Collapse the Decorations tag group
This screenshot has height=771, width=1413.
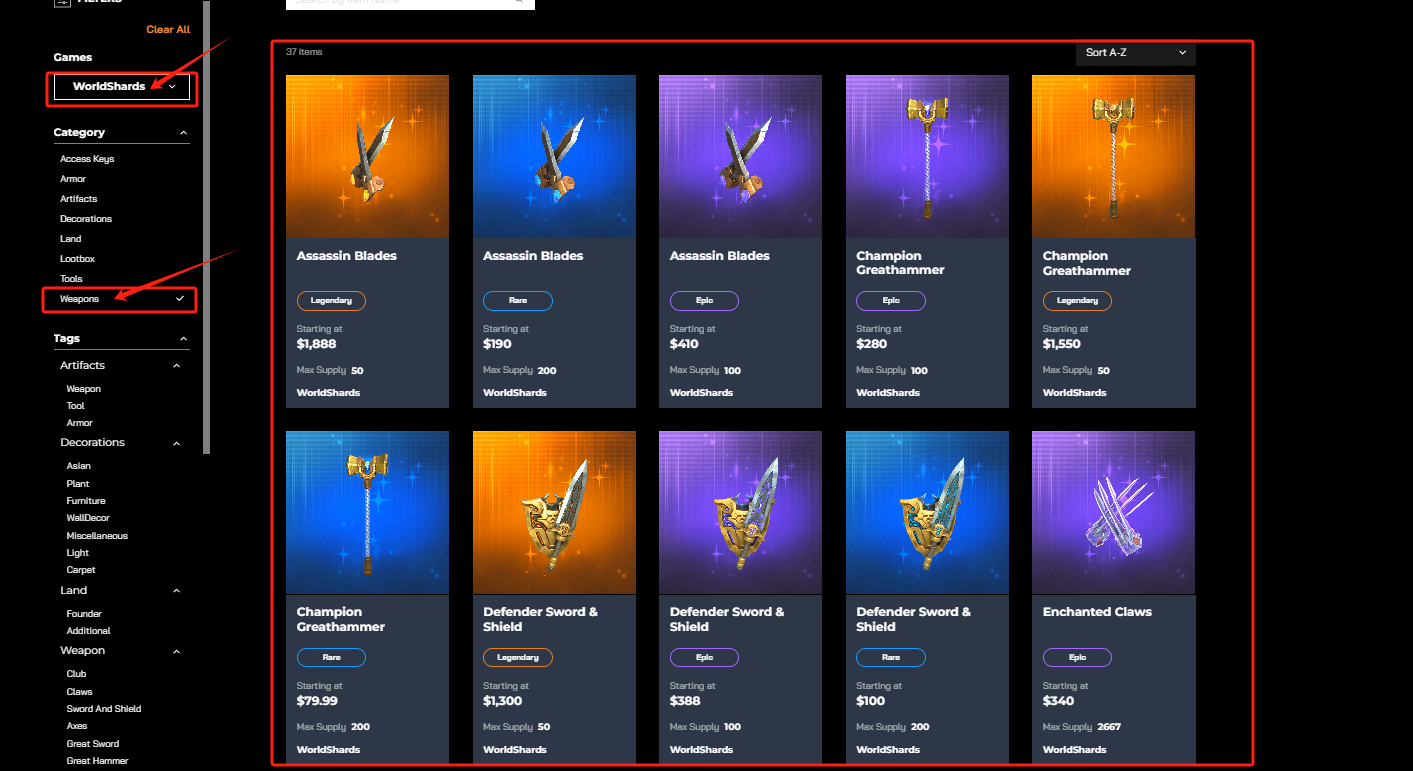coord(176,443)
